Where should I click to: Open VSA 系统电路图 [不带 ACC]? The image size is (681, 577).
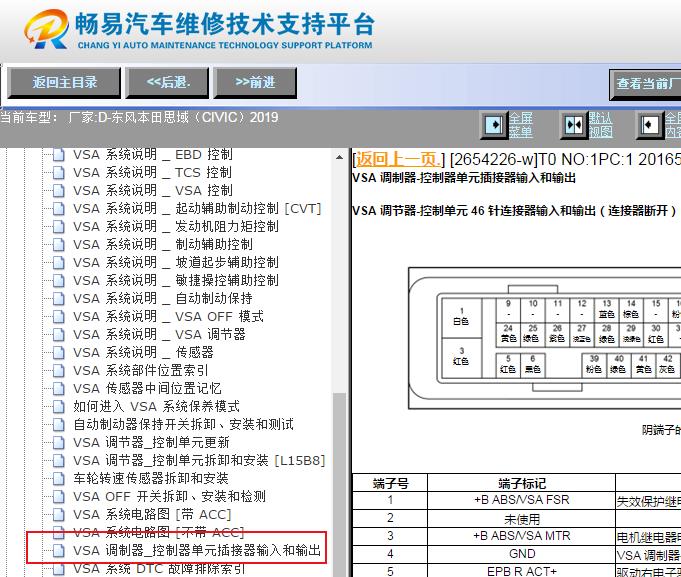pos(159,532)
